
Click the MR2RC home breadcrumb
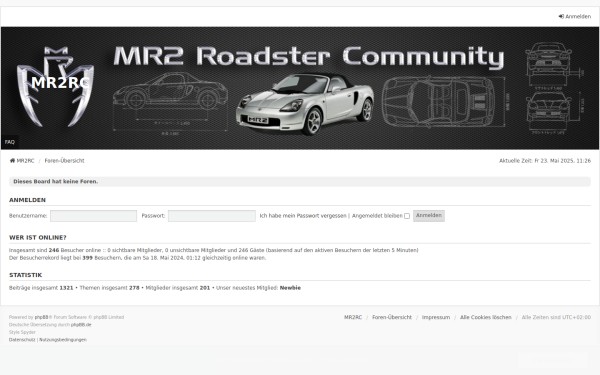click(22, 161)
